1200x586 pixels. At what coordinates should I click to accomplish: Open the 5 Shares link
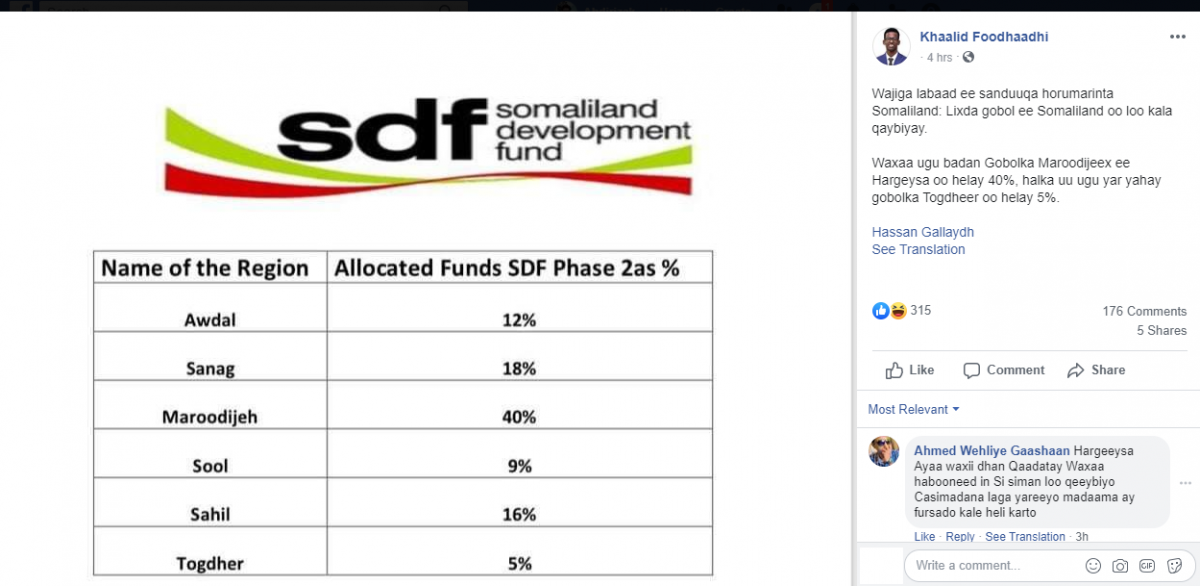[x=1161, y=330]
